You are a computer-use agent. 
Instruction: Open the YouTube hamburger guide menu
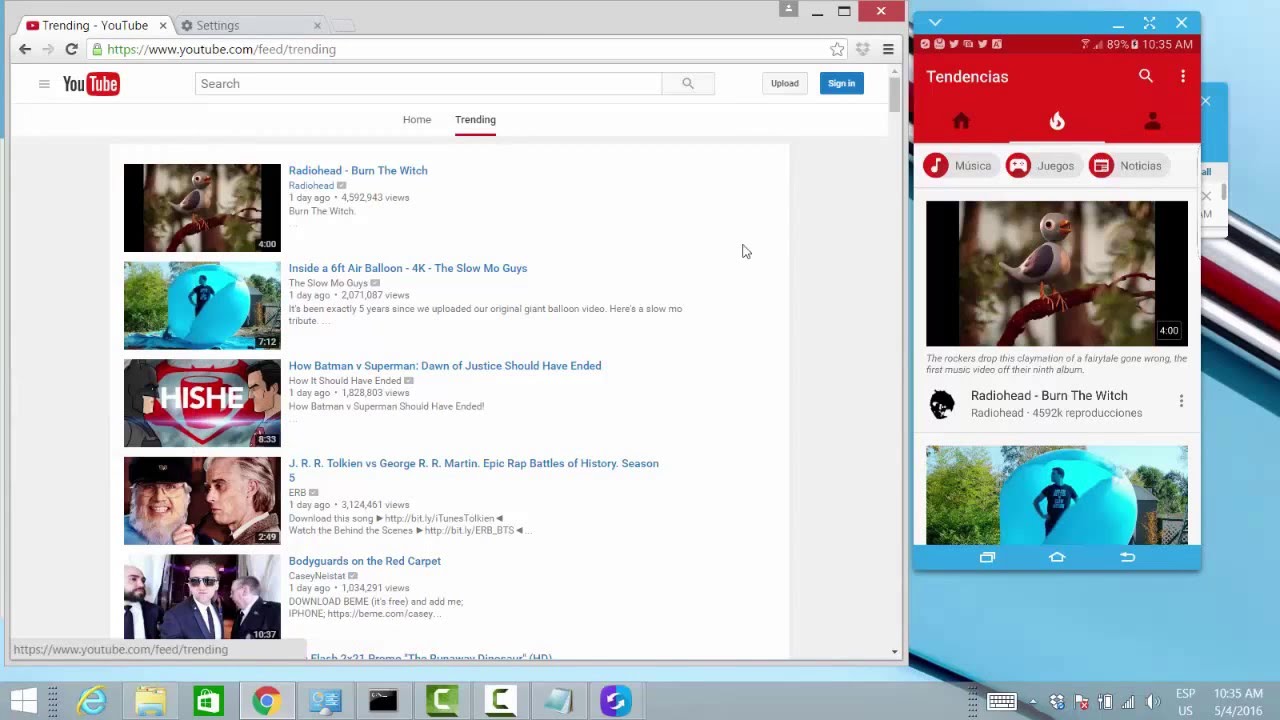click(x=44, y=84)
